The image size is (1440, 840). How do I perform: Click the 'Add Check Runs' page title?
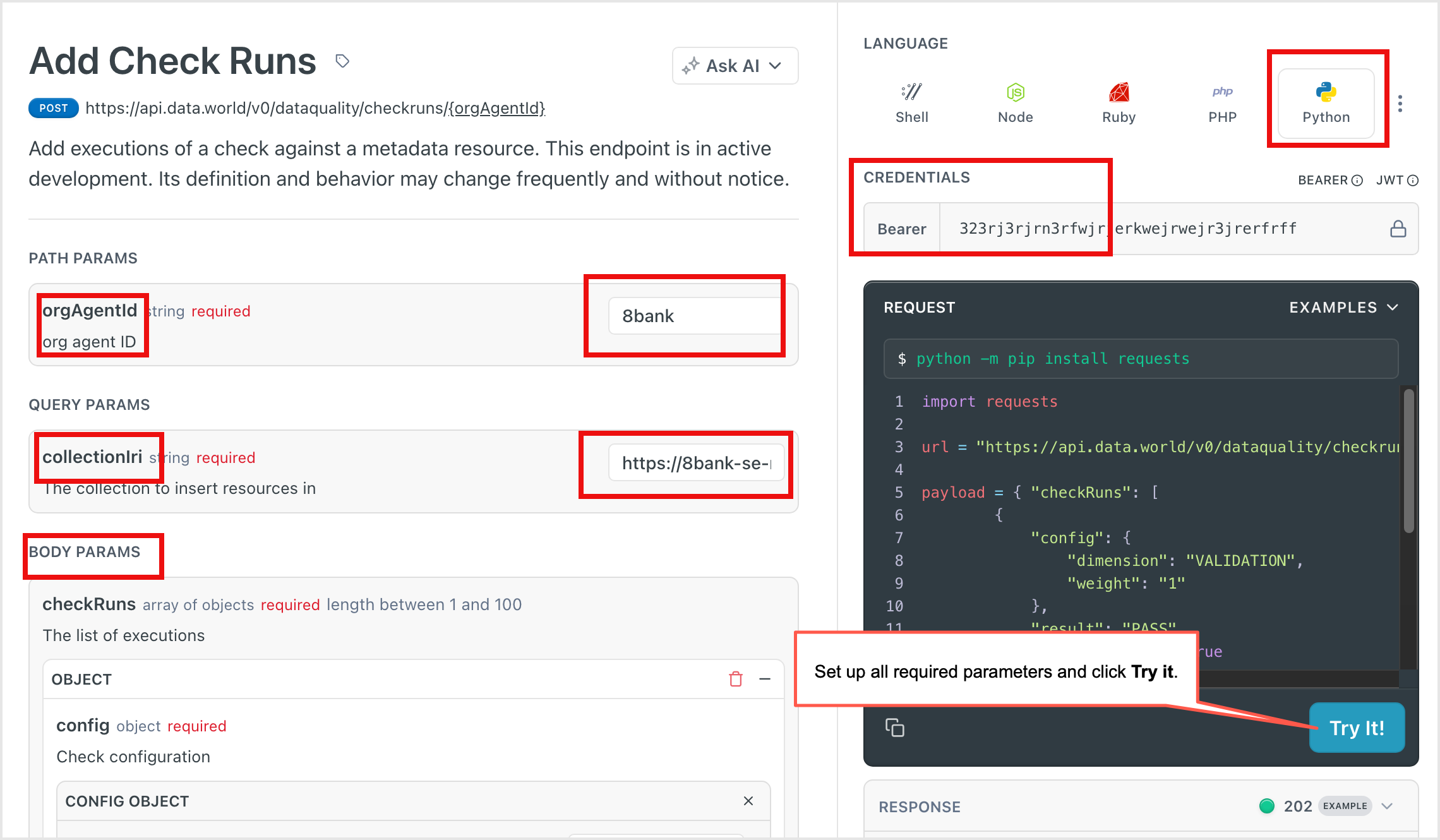(172, 61)
